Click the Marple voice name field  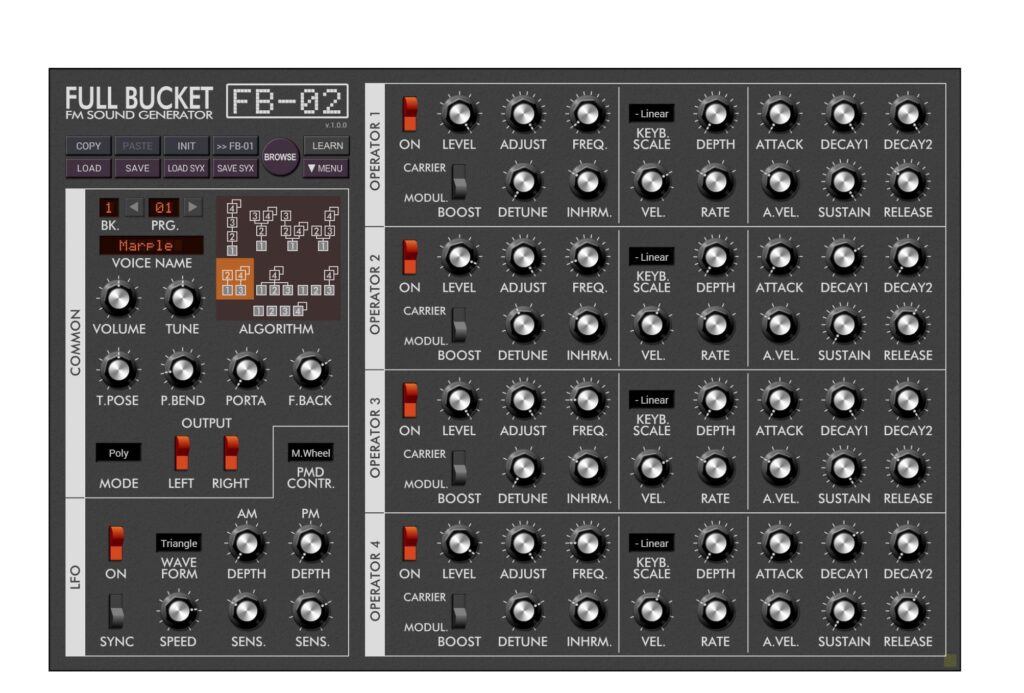(x=151, y=245)
